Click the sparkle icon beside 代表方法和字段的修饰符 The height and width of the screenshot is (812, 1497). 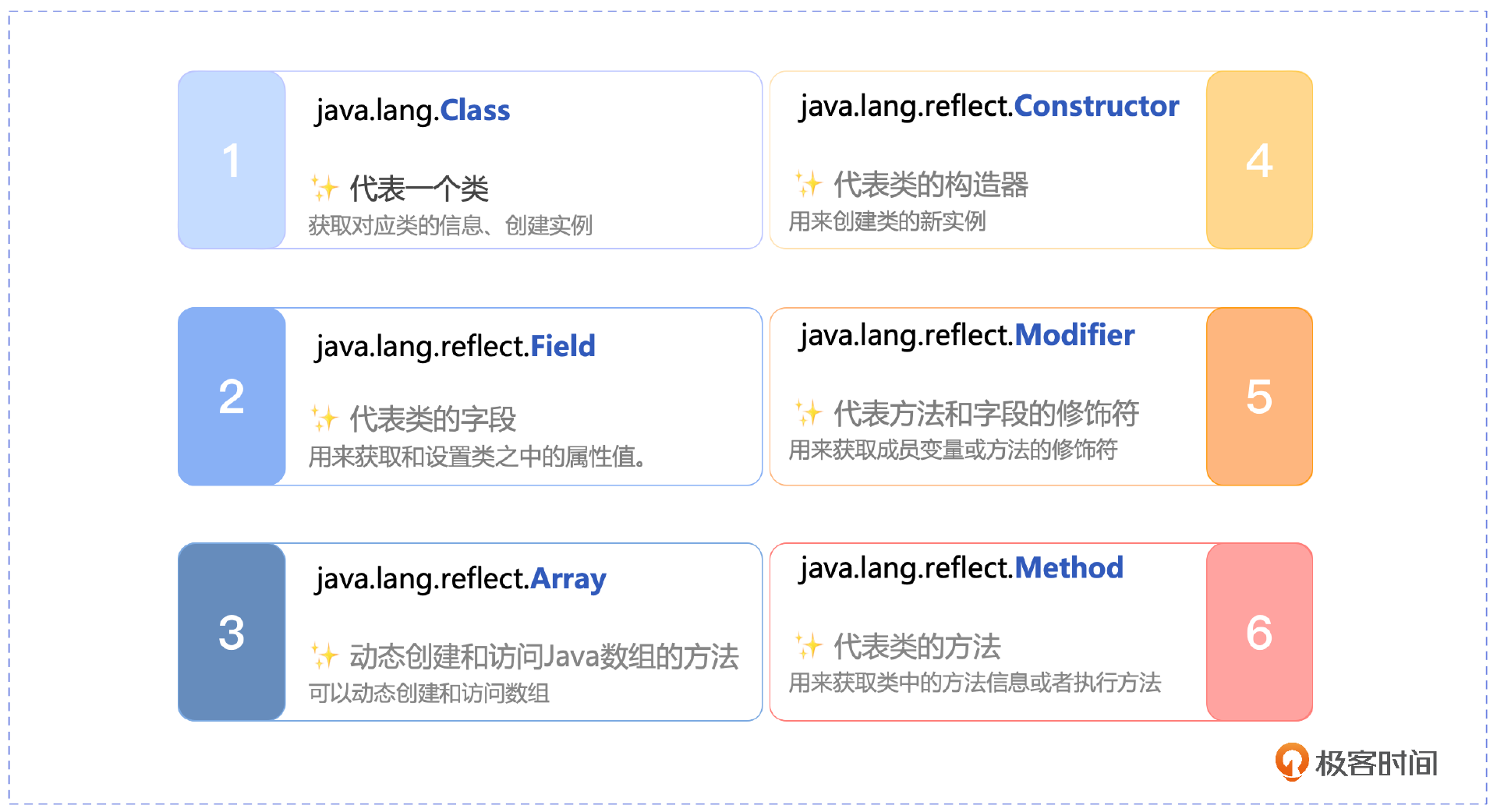(x=809, y=412)
